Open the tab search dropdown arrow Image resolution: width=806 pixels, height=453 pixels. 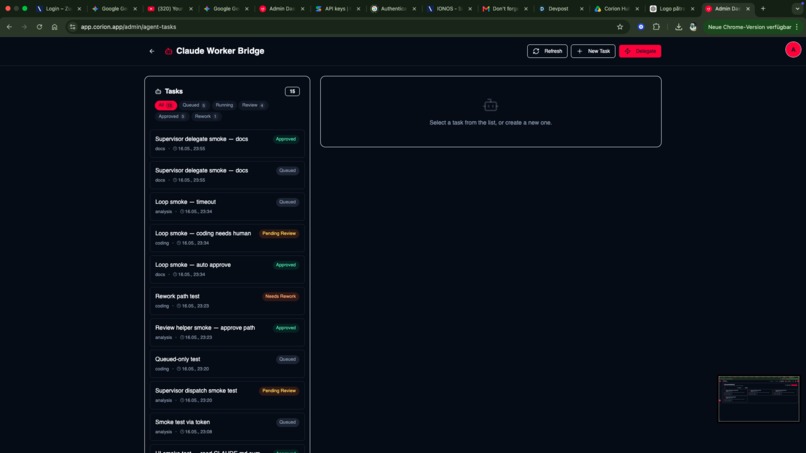click(797, 9)
